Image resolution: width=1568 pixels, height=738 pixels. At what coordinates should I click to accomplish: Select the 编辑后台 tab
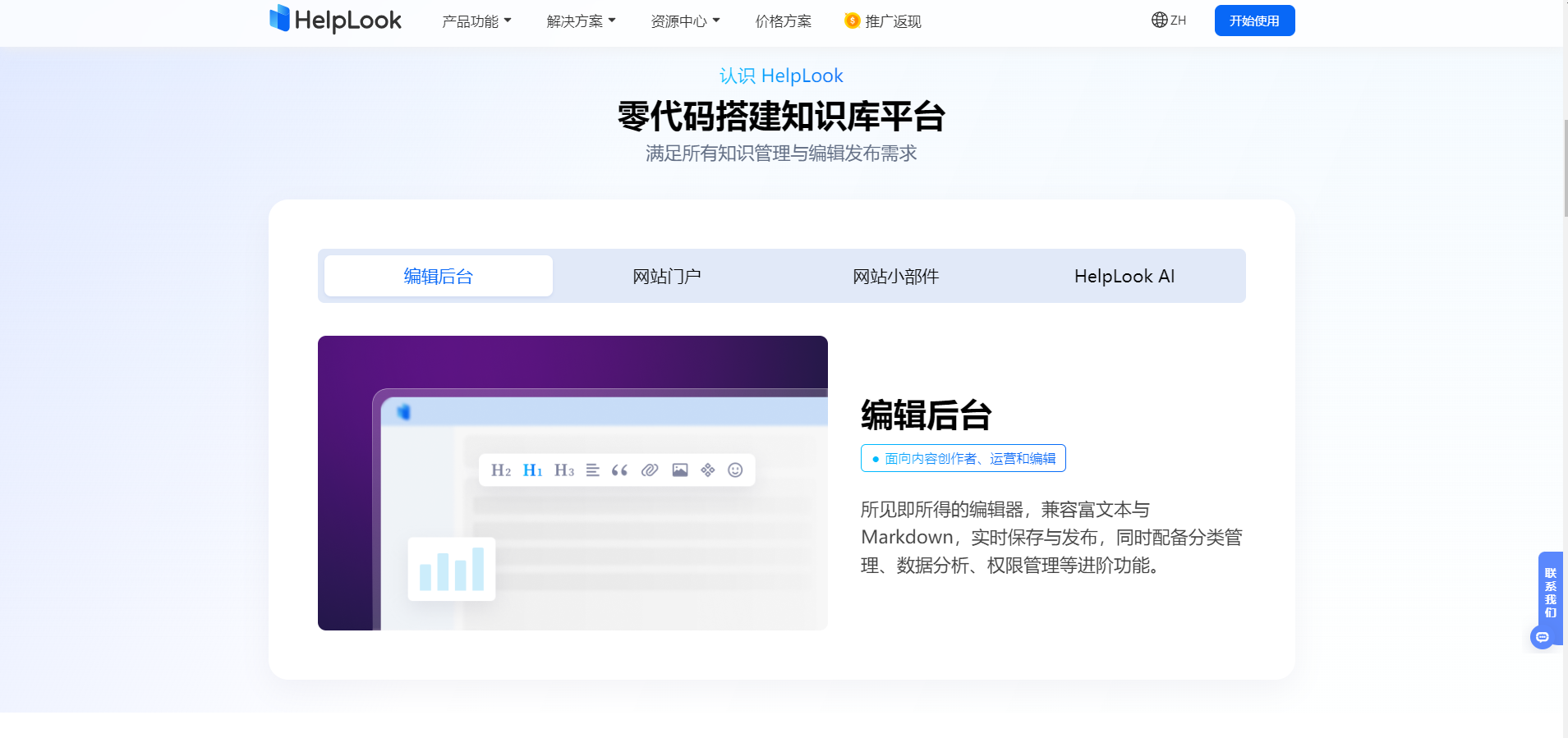439,276
